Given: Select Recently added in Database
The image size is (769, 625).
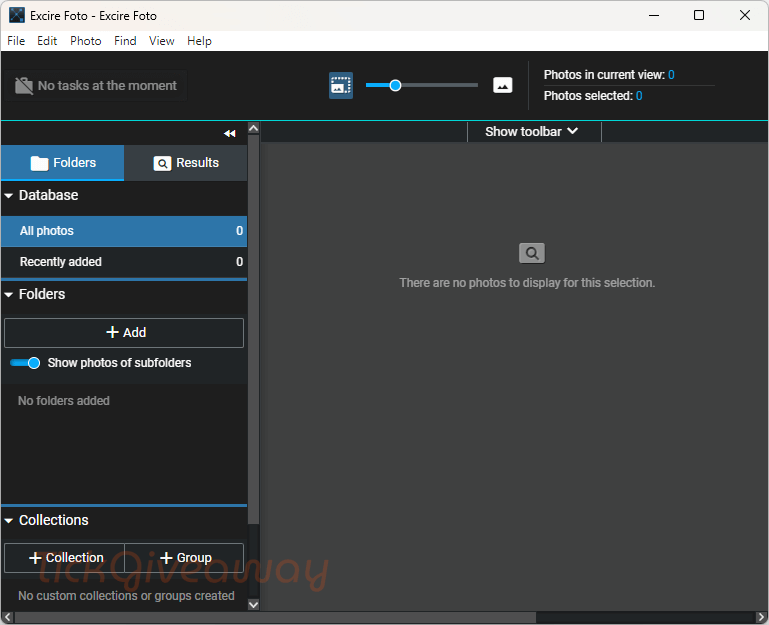Looking at the screenshot, I should pos(124,262).
